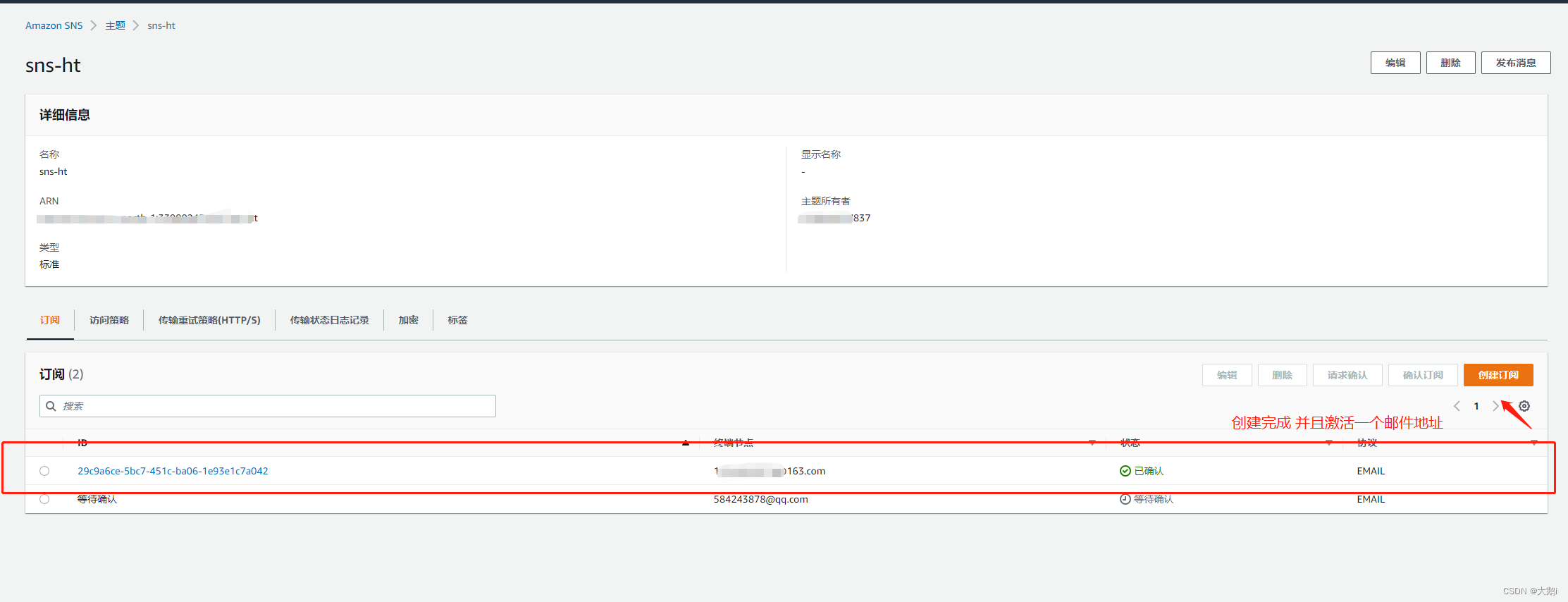
Task: Click the sns-ht name value under 名称
Action: tap(54, 171)
